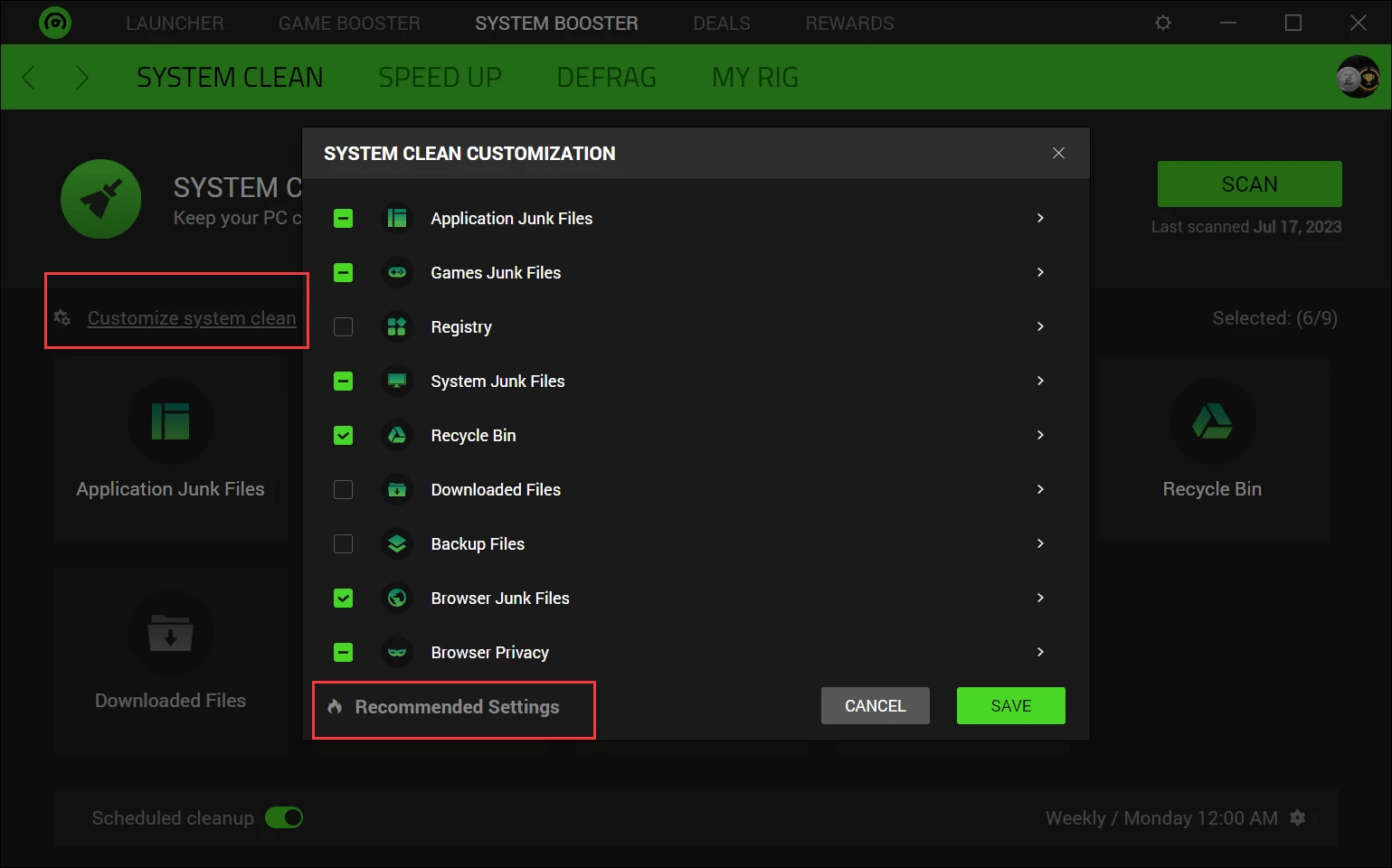Expand Browser Privacy chevron
Screen dimensions: 1392x868
coord(1040,652)
